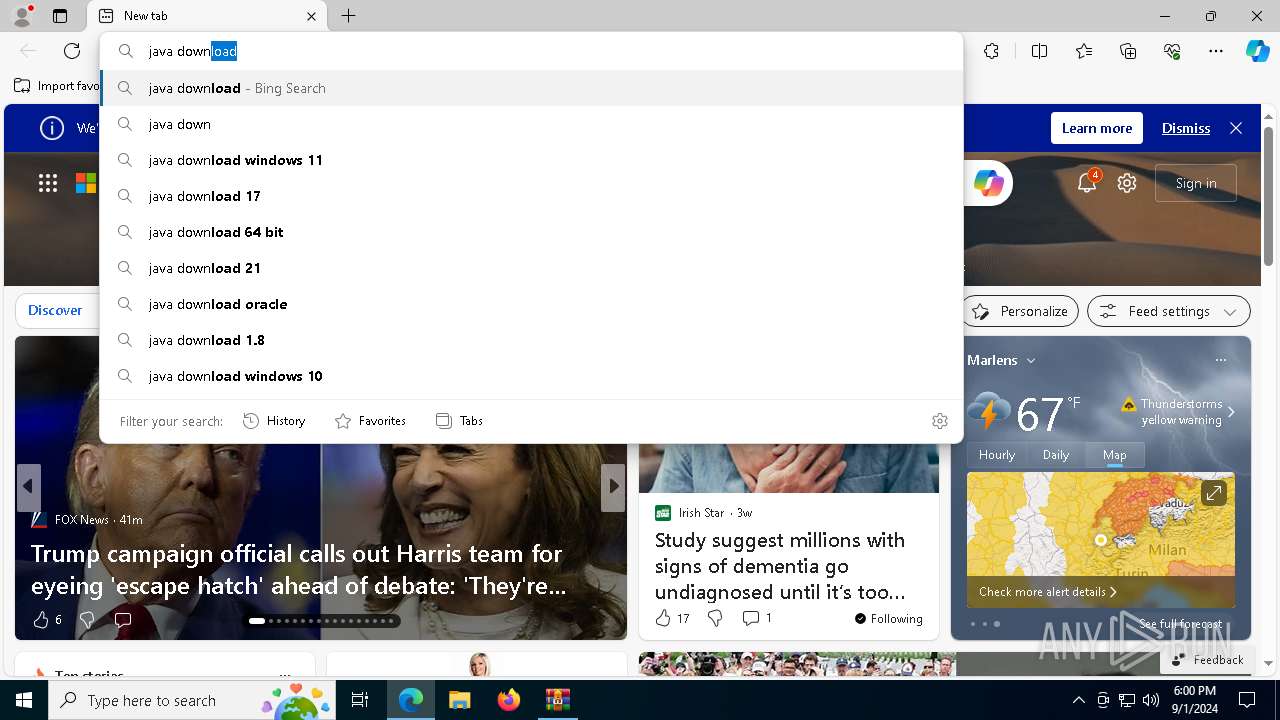Screen dimensions: 1280x720
Task: Click in the address bar text field
Action: pos(550,51)
